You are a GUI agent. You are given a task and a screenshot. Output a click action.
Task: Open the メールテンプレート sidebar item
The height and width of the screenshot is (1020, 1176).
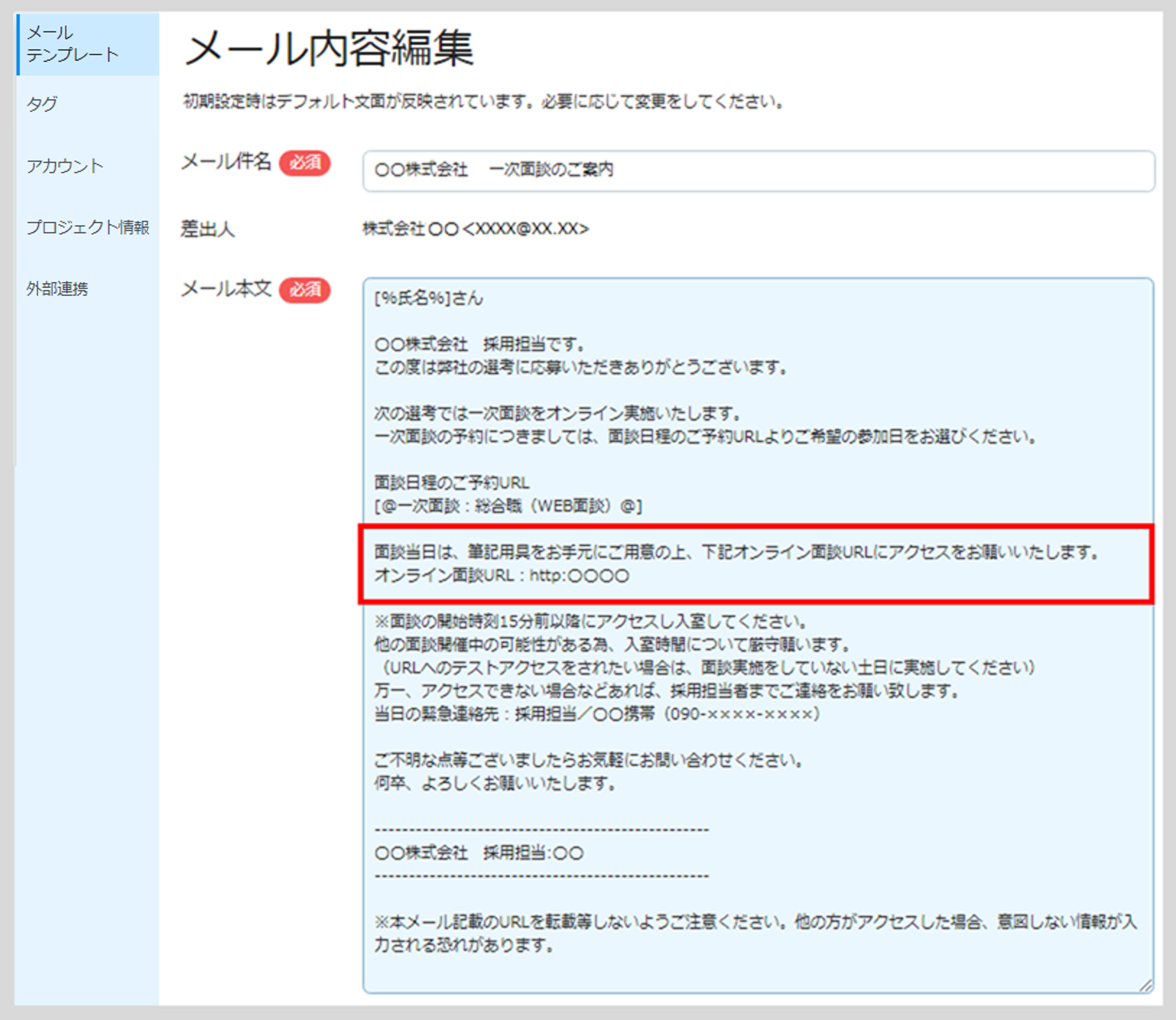[x=88, y=44]
